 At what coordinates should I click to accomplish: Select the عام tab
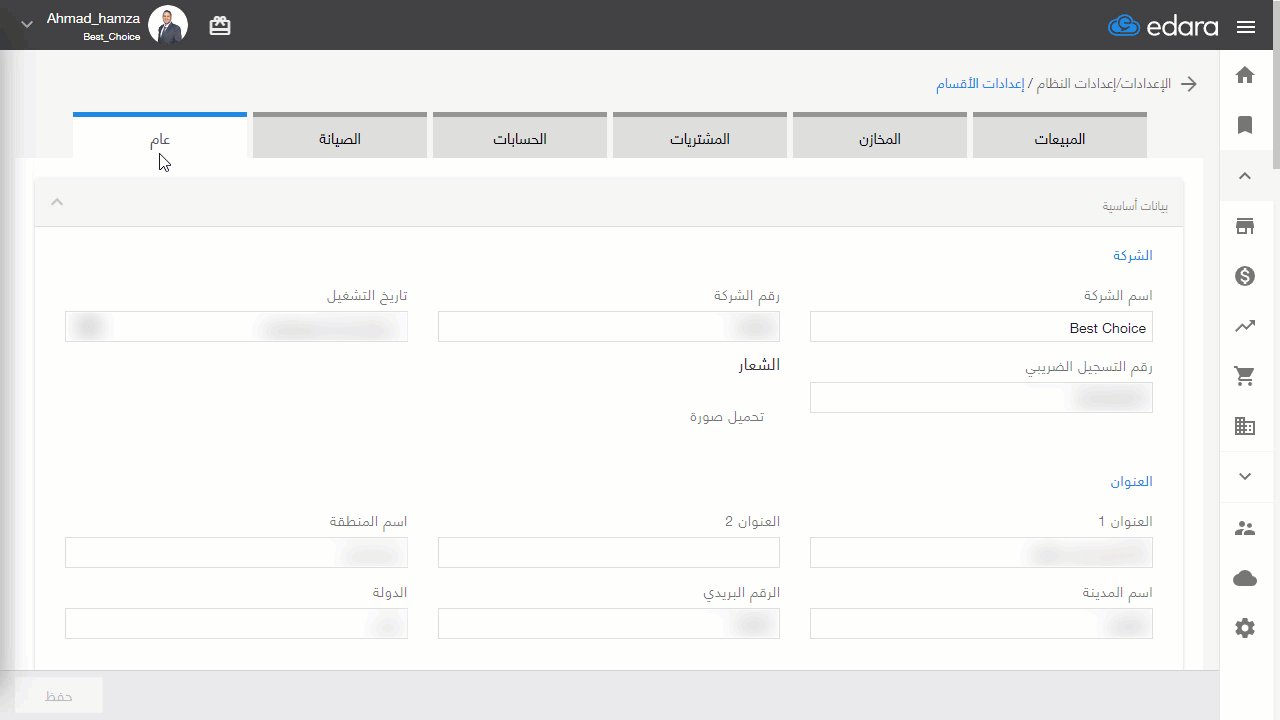(160, 137)
